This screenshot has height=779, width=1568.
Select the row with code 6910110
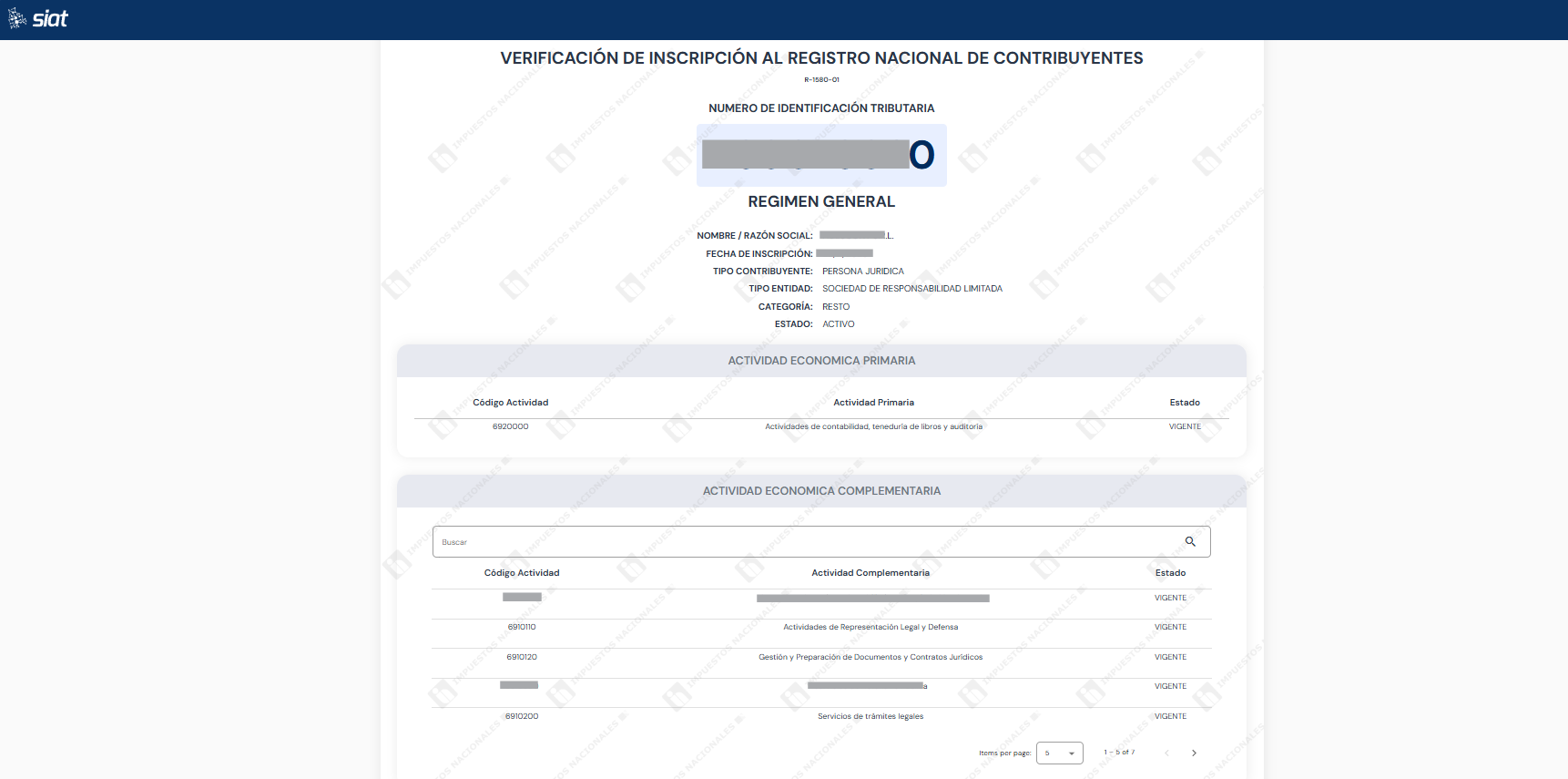click(x=522, y=627)
